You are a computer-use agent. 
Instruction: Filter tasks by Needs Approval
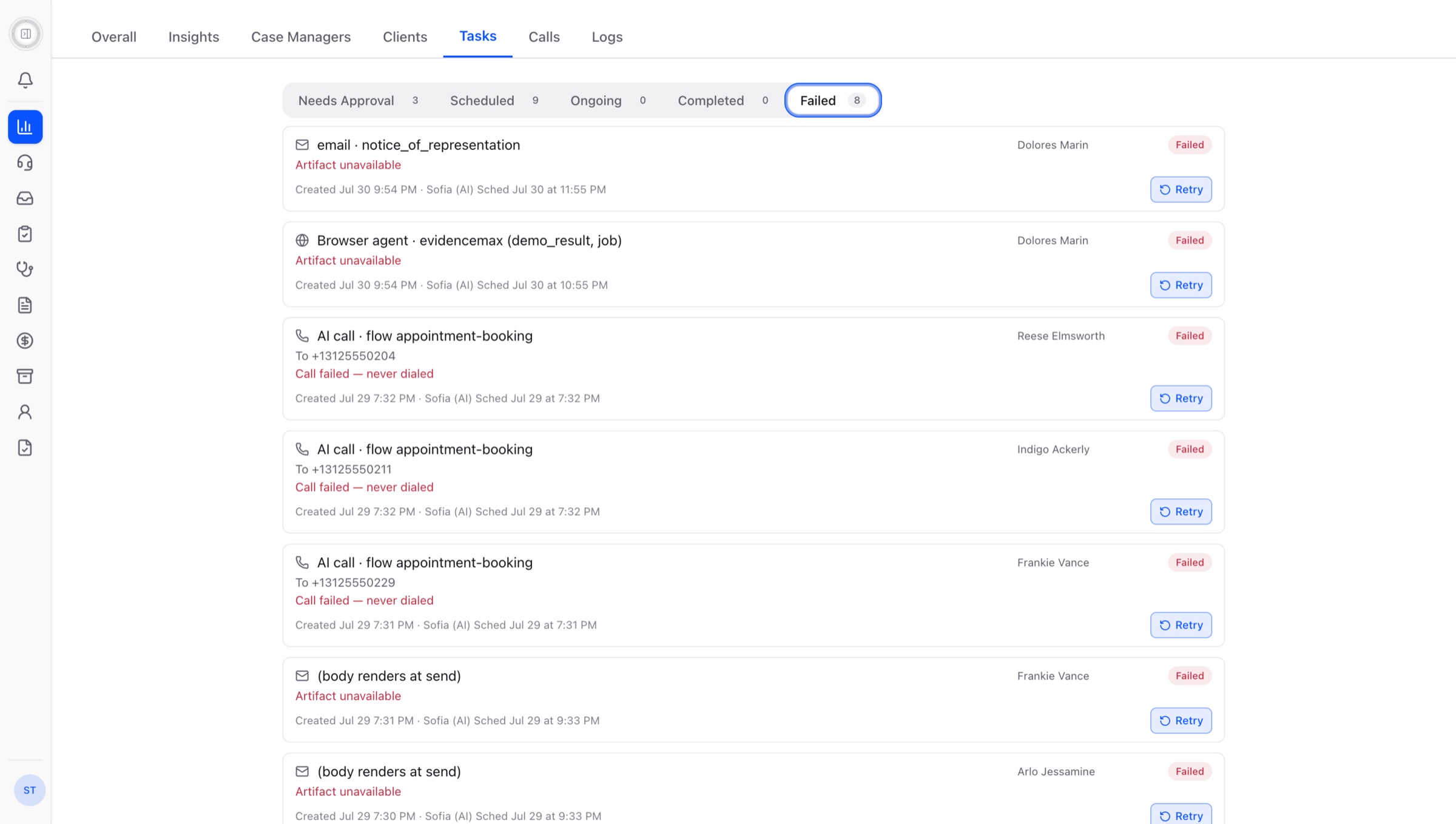358,101
